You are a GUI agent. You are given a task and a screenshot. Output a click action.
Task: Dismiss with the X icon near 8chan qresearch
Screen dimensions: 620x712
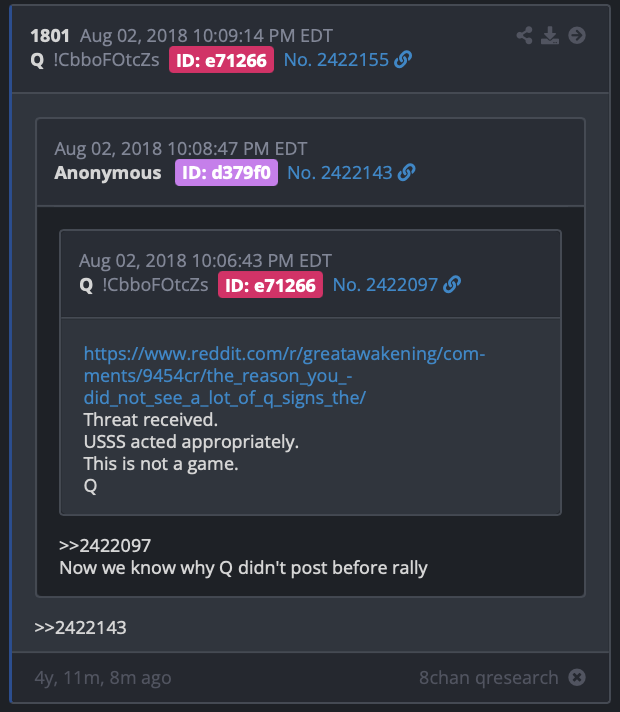pos(577,677)
